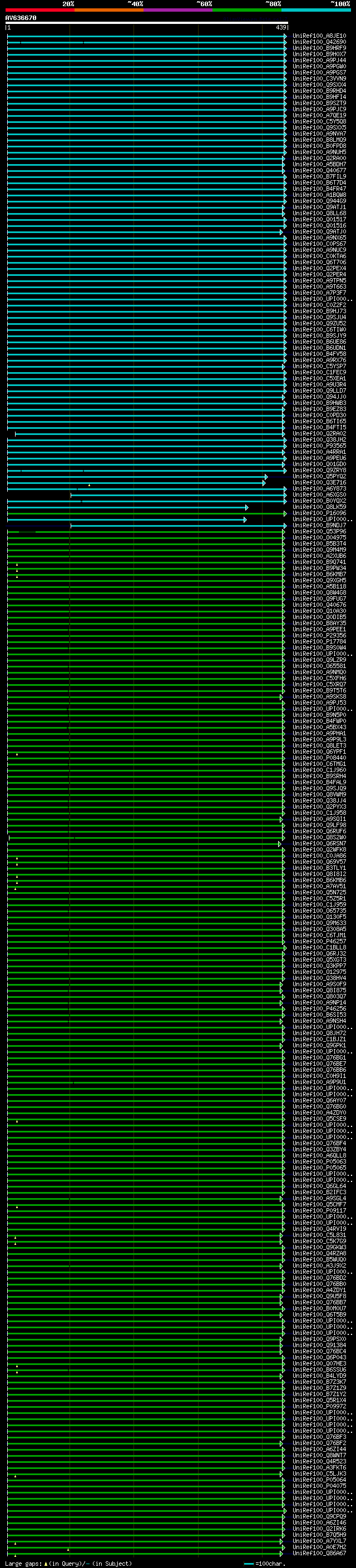Click the orange ~40% identity legend segment
This screenshot has height=1568, width=356.
(109, 11)
